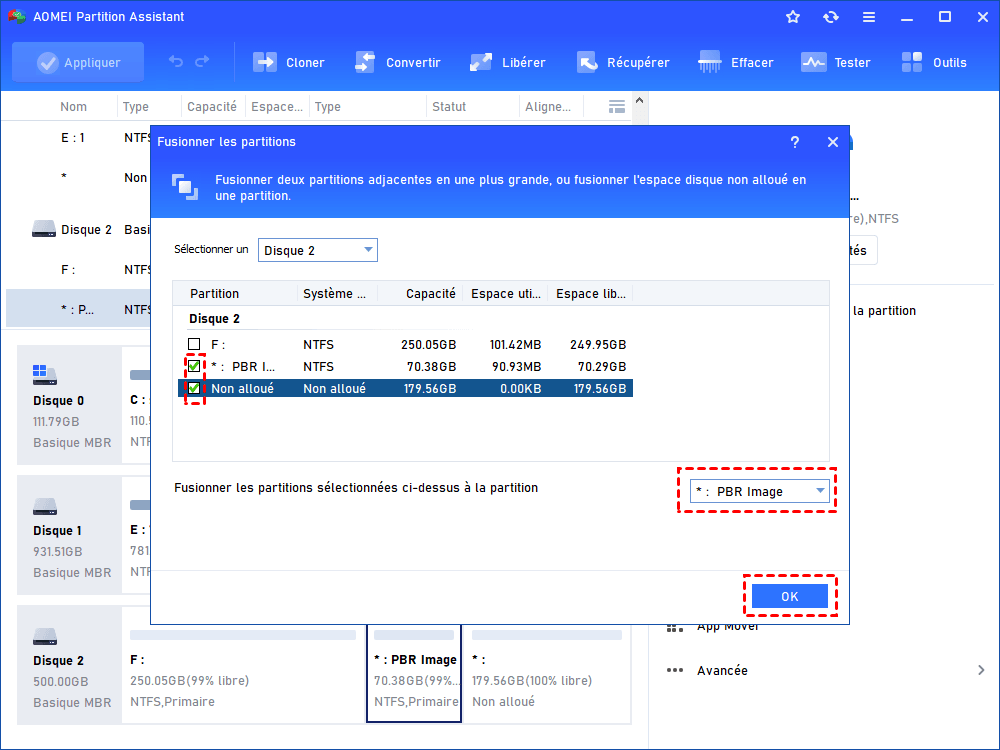Select the 179.56GB capacity cell in the Non alloué row
The width and height of the screenshot is (1000, 750).
[430, 388]
